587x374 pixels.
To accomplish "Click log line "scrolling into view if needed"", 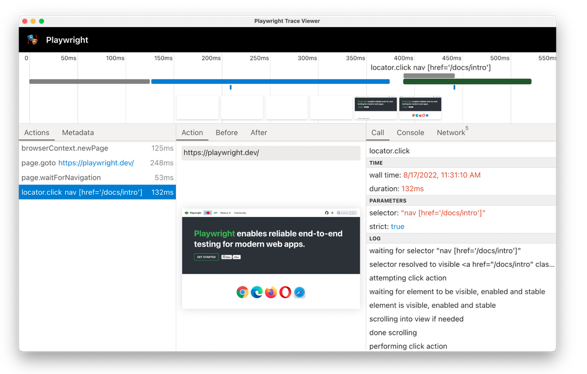I will click(416, 319).
